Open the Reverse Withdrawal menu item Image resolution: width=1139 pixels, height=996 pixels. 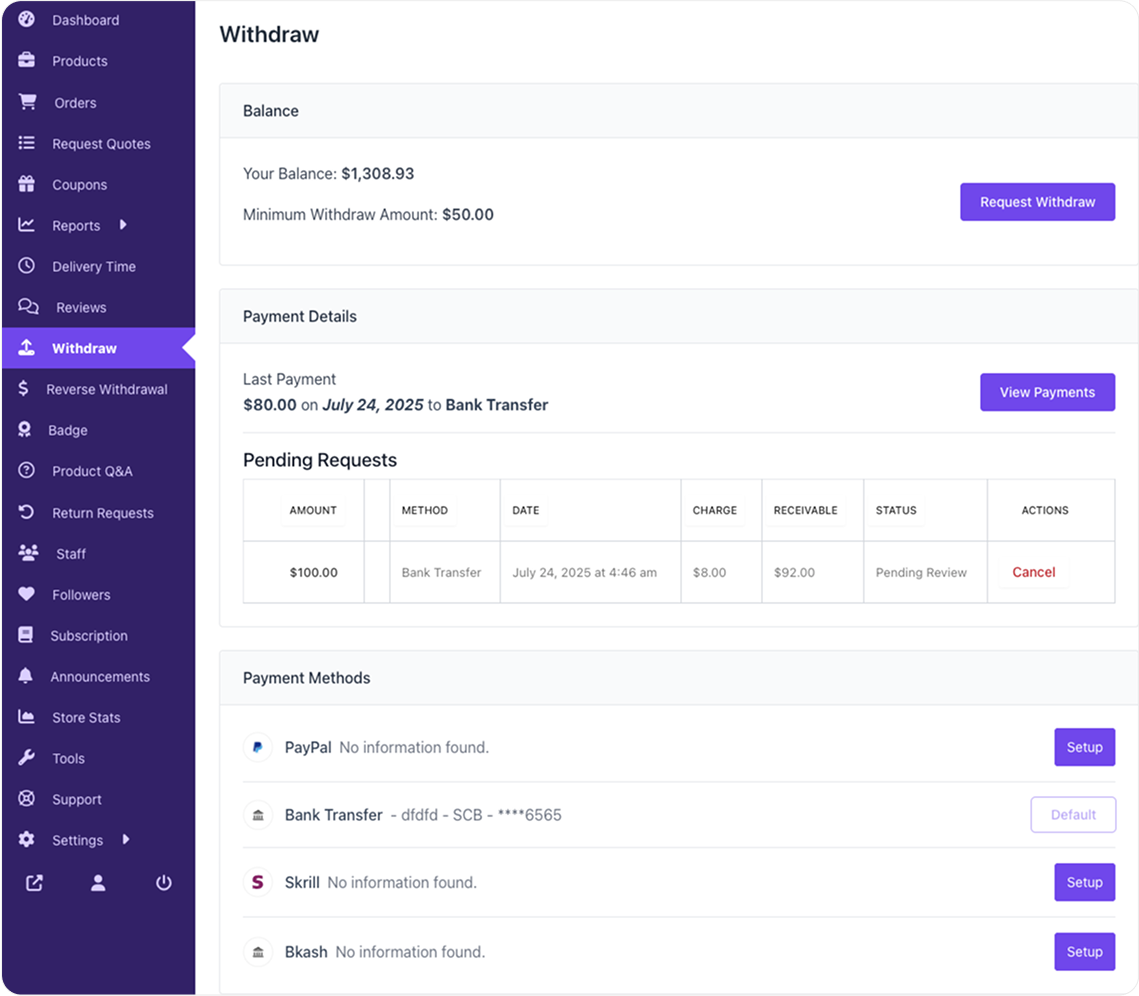(x=106, y=389)
